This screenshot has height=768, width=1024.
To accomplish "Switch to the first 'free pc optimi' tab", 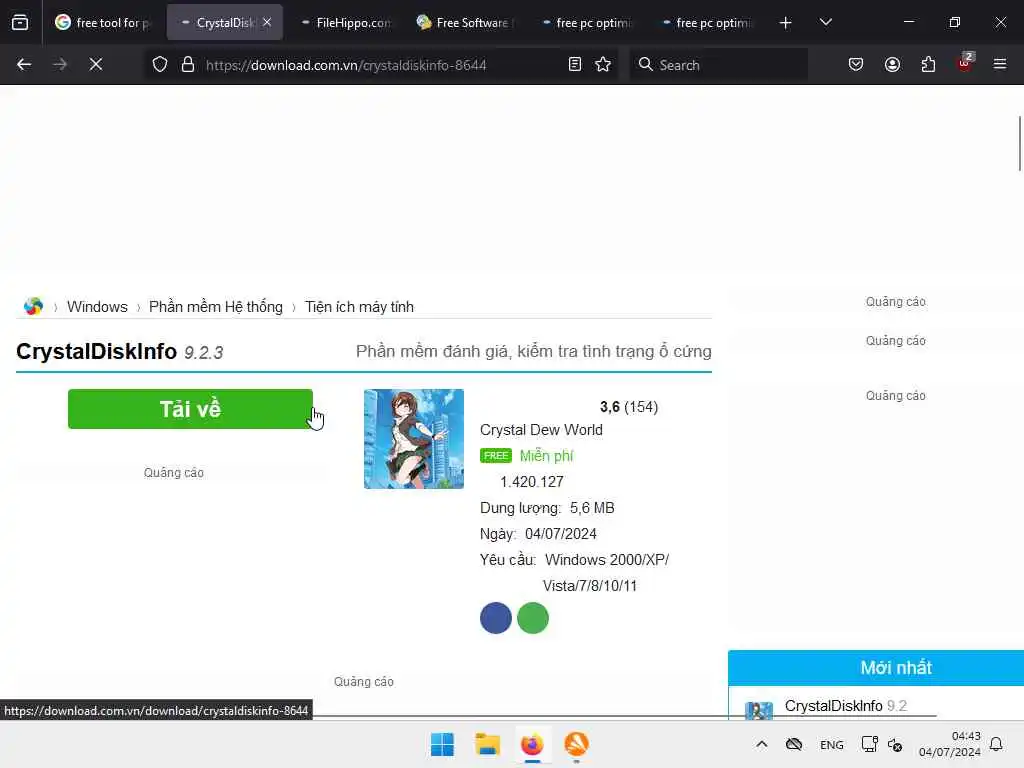I will tap(585, 23).
